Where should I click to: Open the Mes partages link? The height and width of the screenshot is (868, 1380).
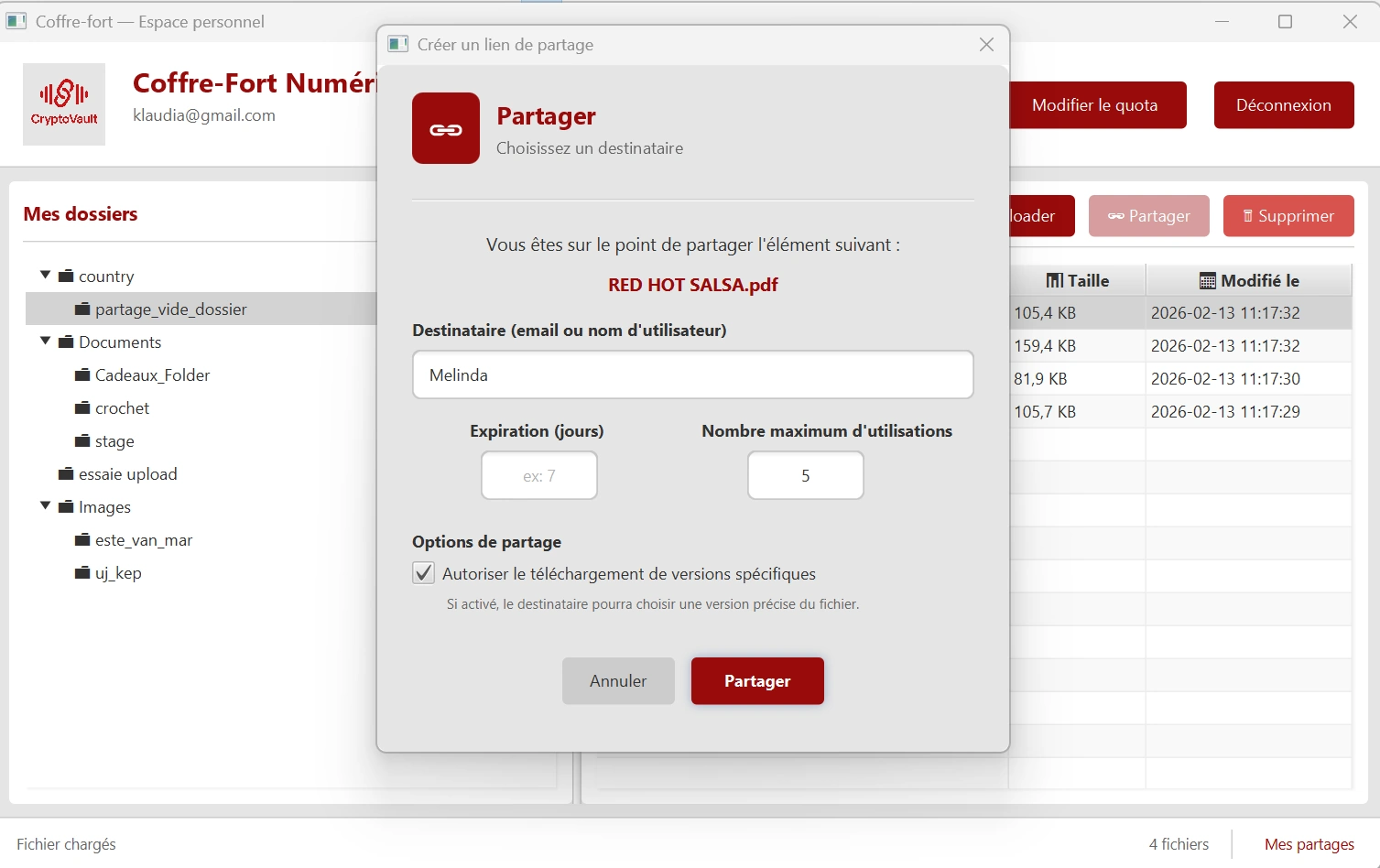click(x=1309, y=844)
